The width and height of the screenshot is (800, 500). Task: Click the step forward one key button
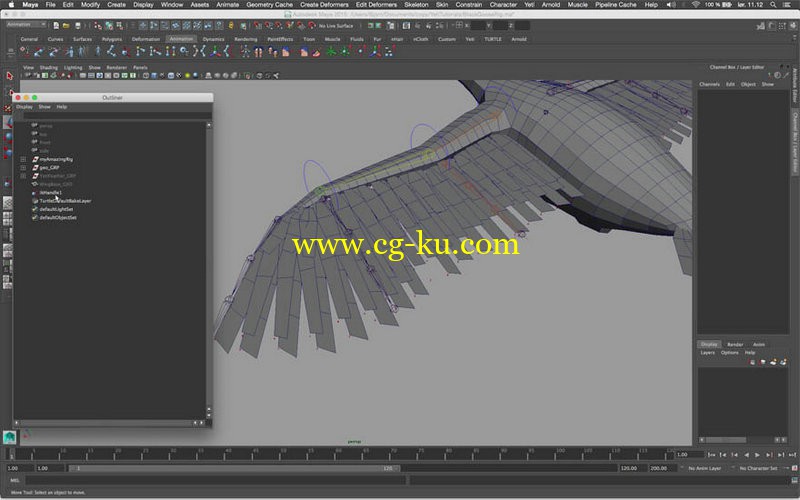pyautogui.click(x=769, y=455)
